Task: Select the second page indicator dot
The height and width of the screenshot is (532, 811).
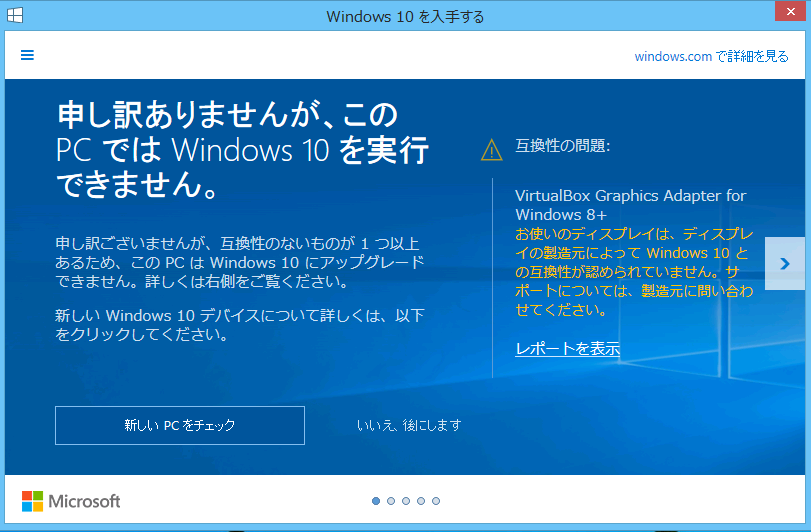Action: pos(391,501)
